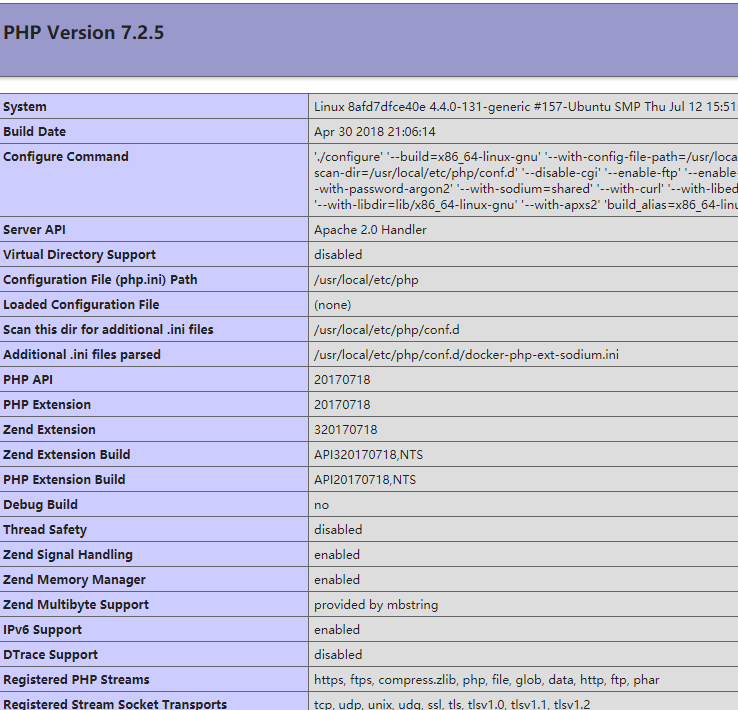Click the Zend Extension Build label
This screenshot has width=738, height=710.
tap(66, 455)
